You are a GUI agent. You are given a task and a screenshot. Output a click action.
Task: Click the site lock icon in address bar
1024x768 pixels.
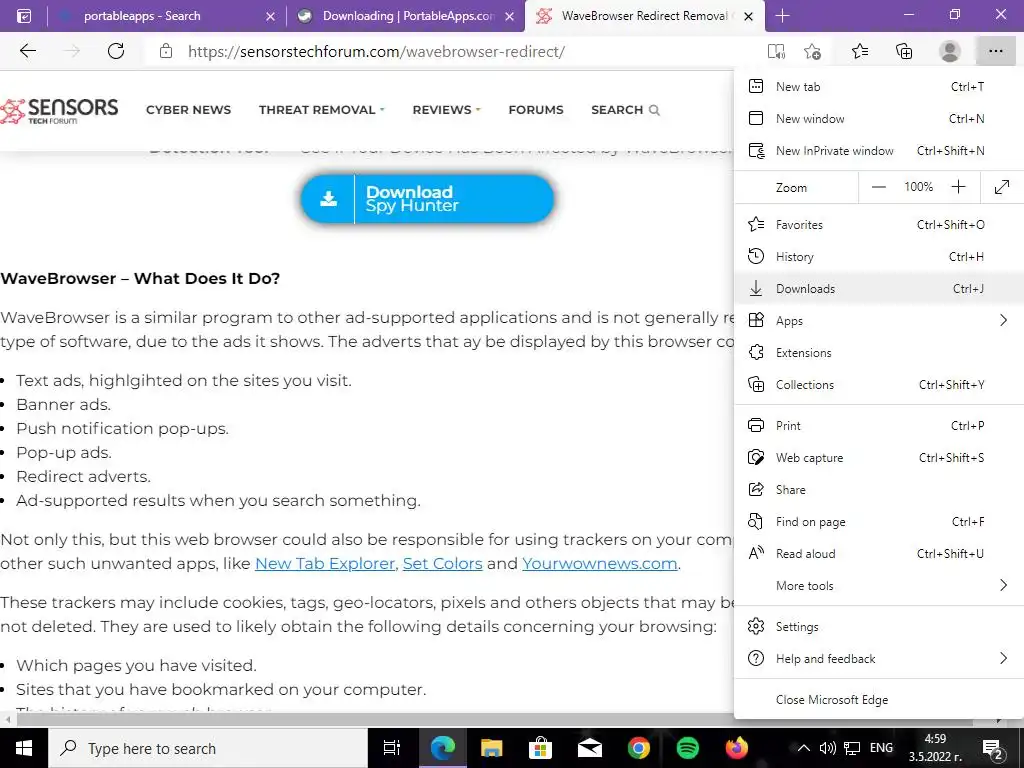click(166, 51)
